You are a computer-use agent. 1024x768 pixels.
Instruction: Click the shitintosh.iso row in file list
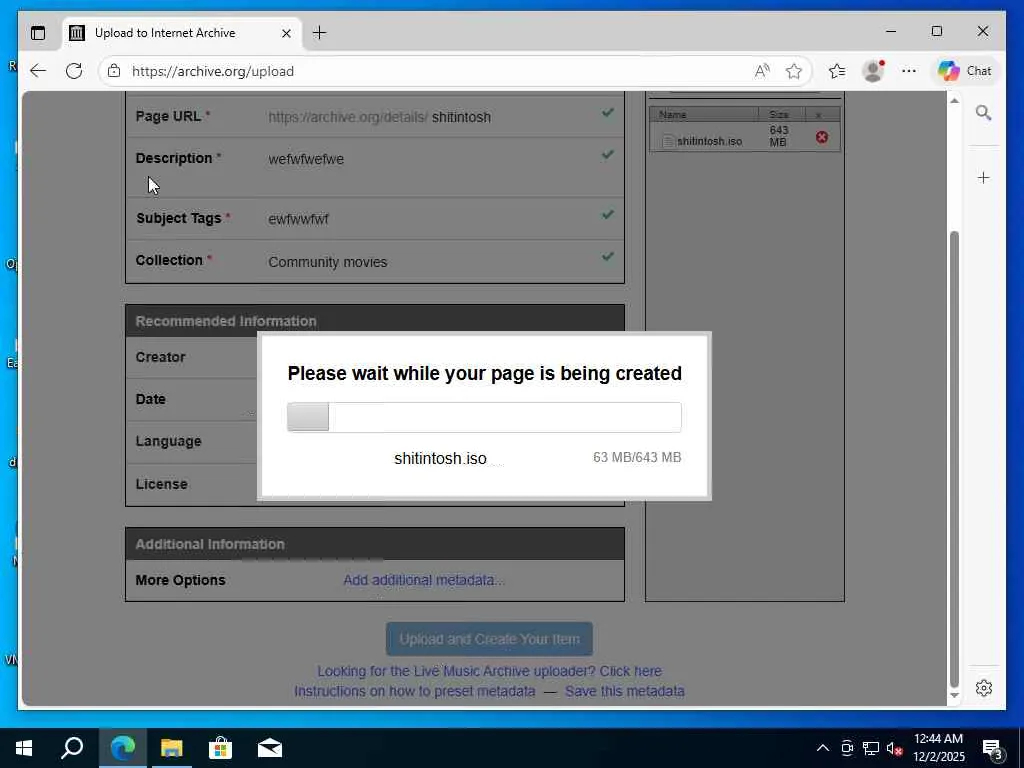[x=744, y=137]
